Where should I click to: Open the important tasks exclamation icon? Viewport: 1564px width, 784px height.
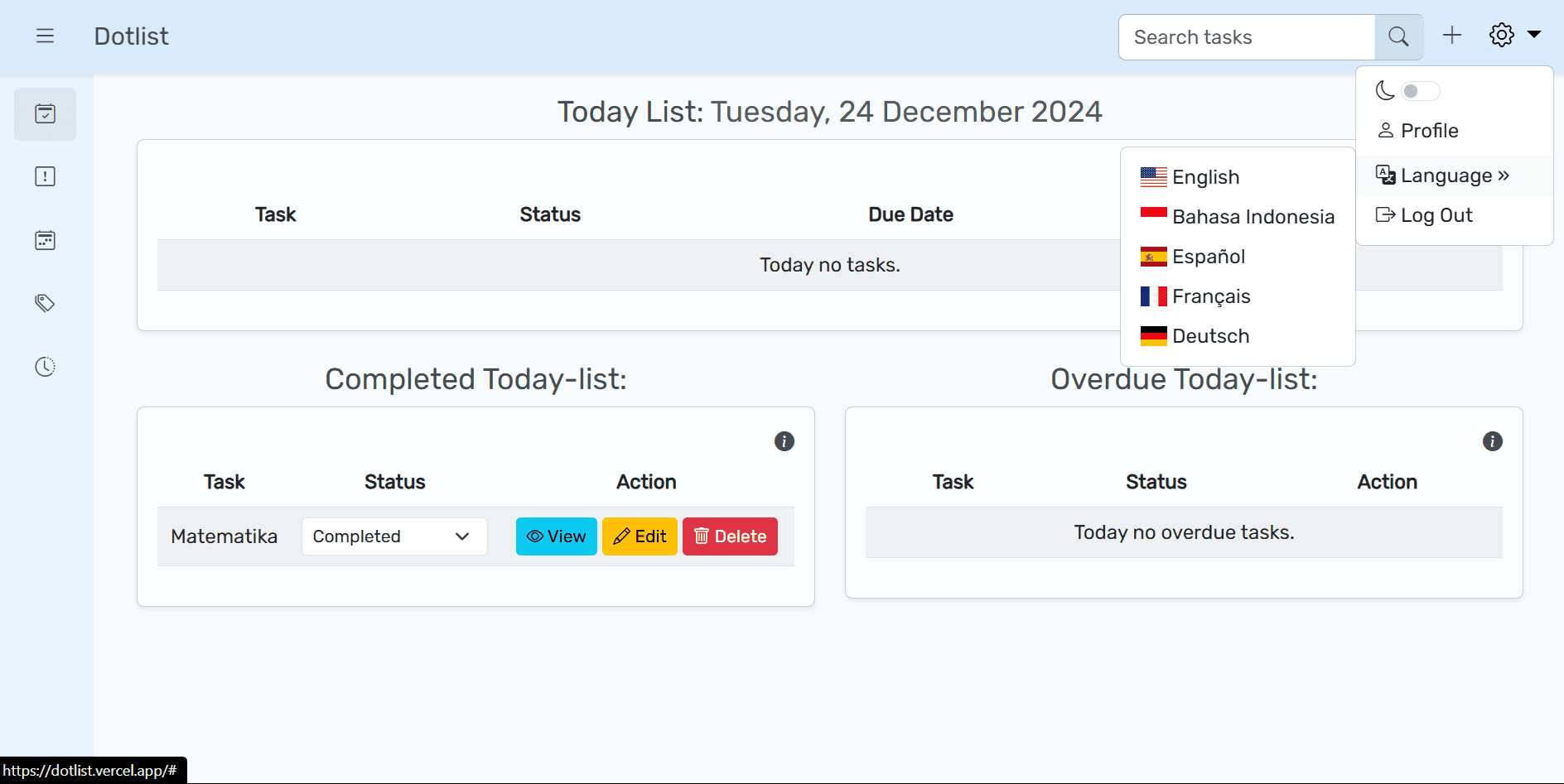[45, 176]
